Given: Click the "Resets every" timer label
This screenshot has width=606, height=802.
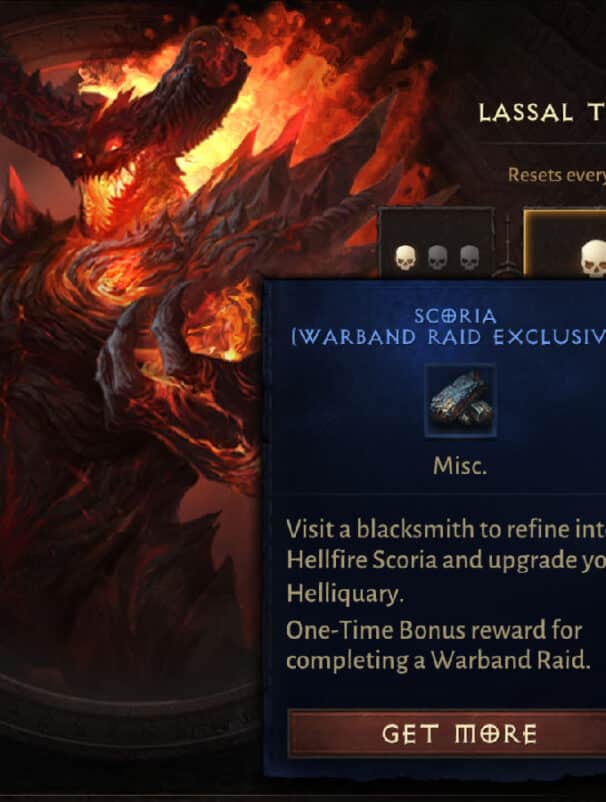Looking at the screenshot, I should pos(556,175).
